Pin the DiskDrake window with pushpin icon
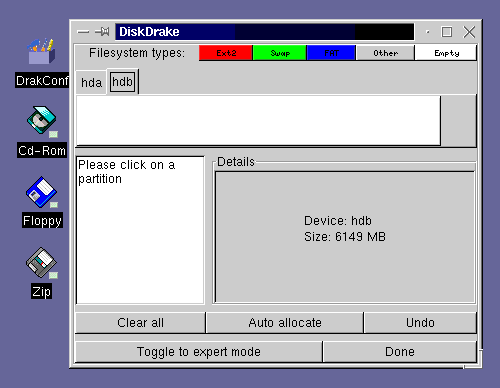 tap(102, 32)
